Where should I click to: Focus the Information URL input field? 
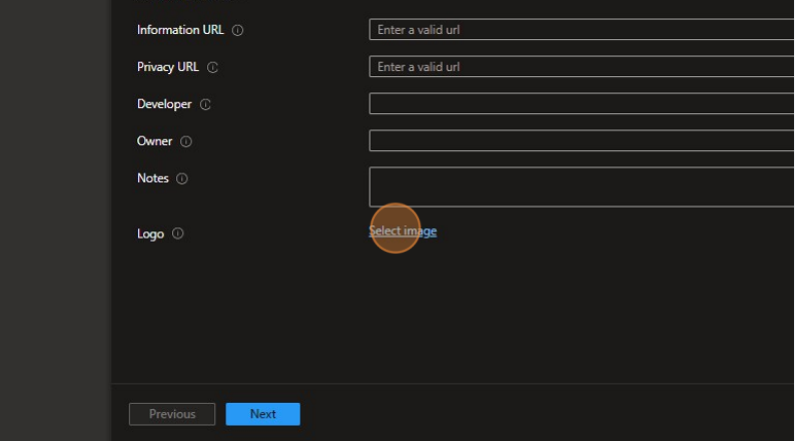(x=580, y=30)
